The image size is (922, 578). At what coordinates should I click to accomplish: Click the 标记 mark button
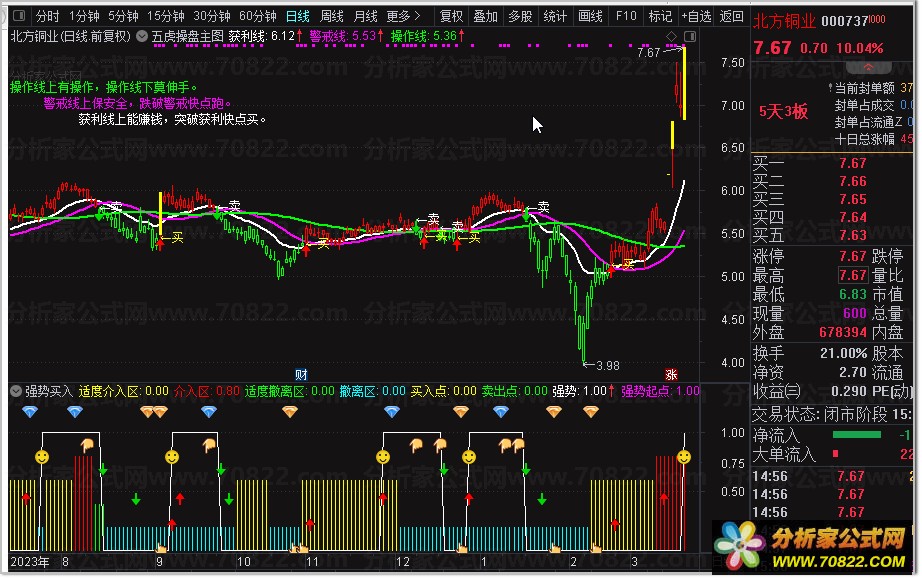pyautogui.click(x=660, y=16)
